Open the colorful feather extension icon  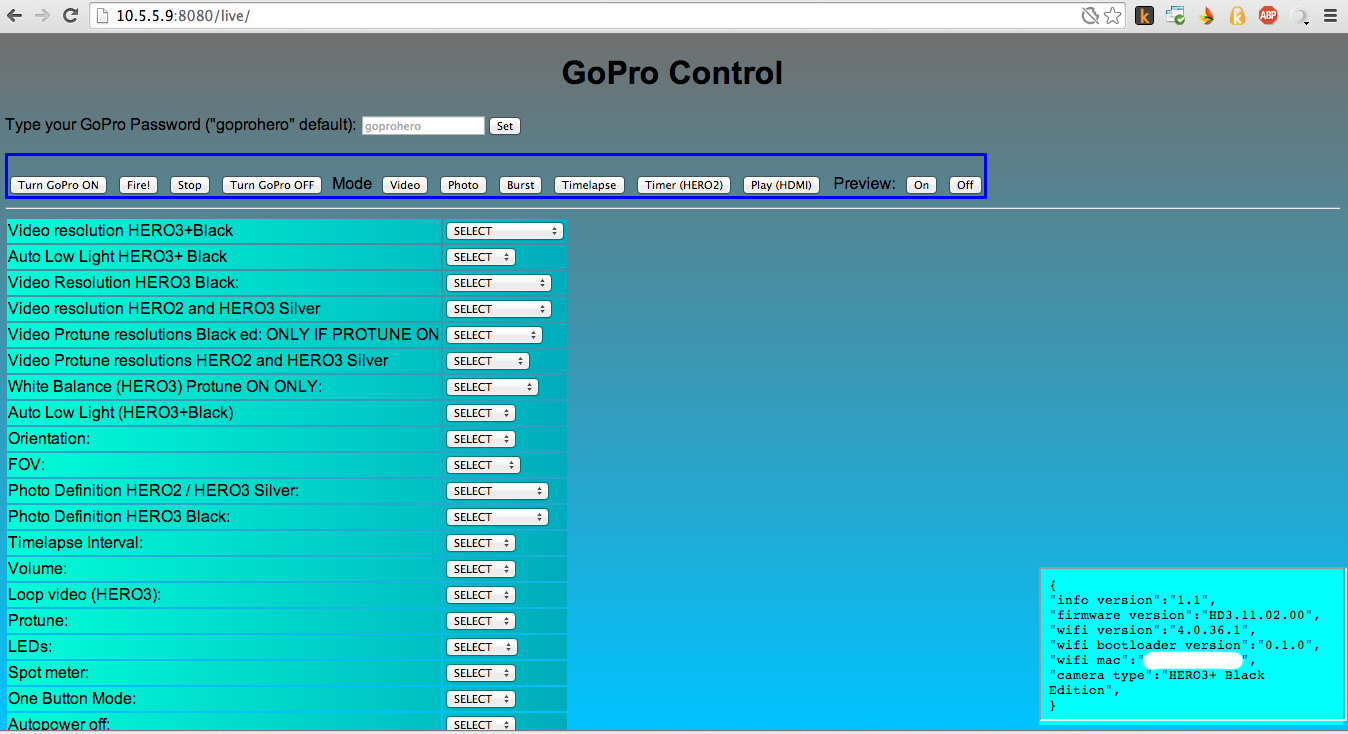coord(1207,16)
